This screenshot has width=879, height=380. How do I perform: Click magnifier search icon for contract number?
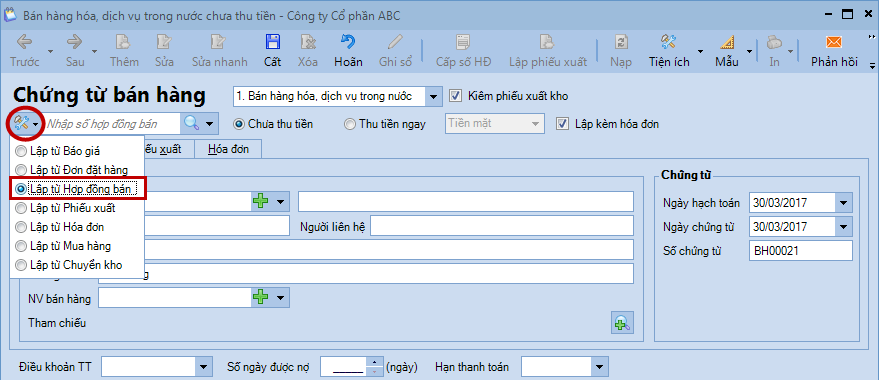192,123
